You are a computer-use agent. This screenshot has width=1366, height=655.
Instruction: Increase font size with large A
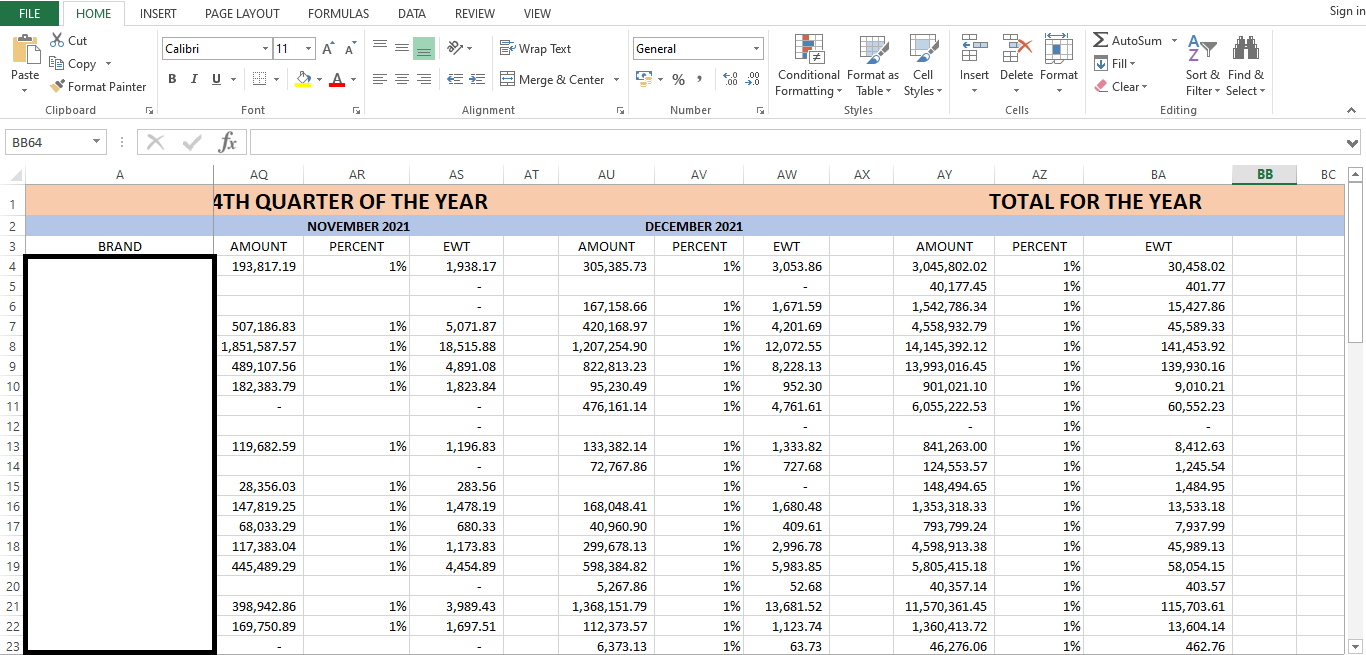330,48
